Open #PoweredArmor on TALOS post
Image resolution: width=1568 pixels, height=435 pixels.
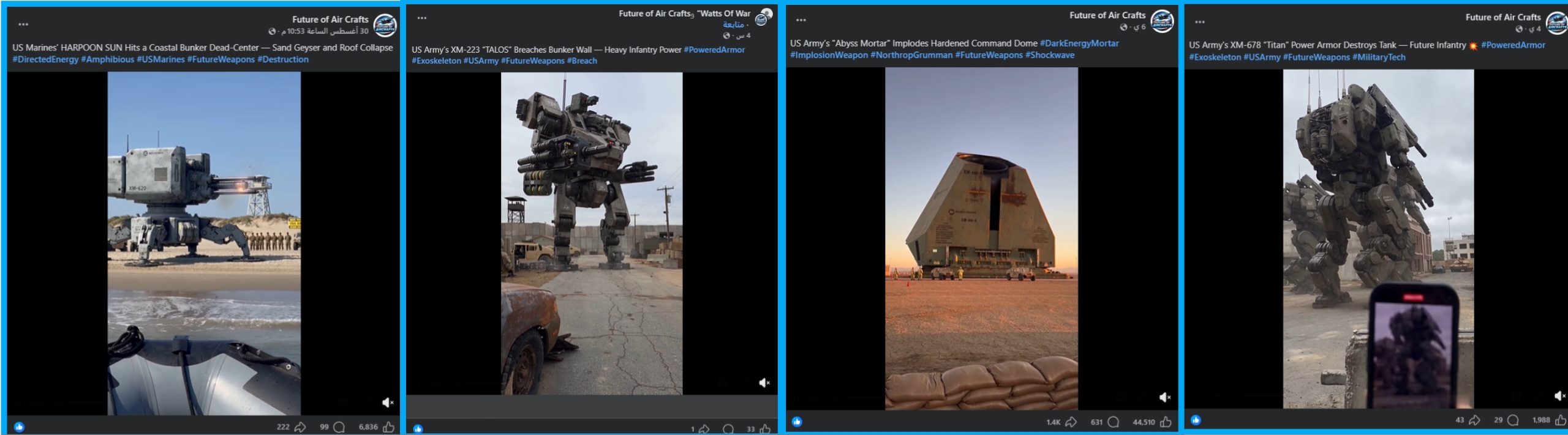714,50
